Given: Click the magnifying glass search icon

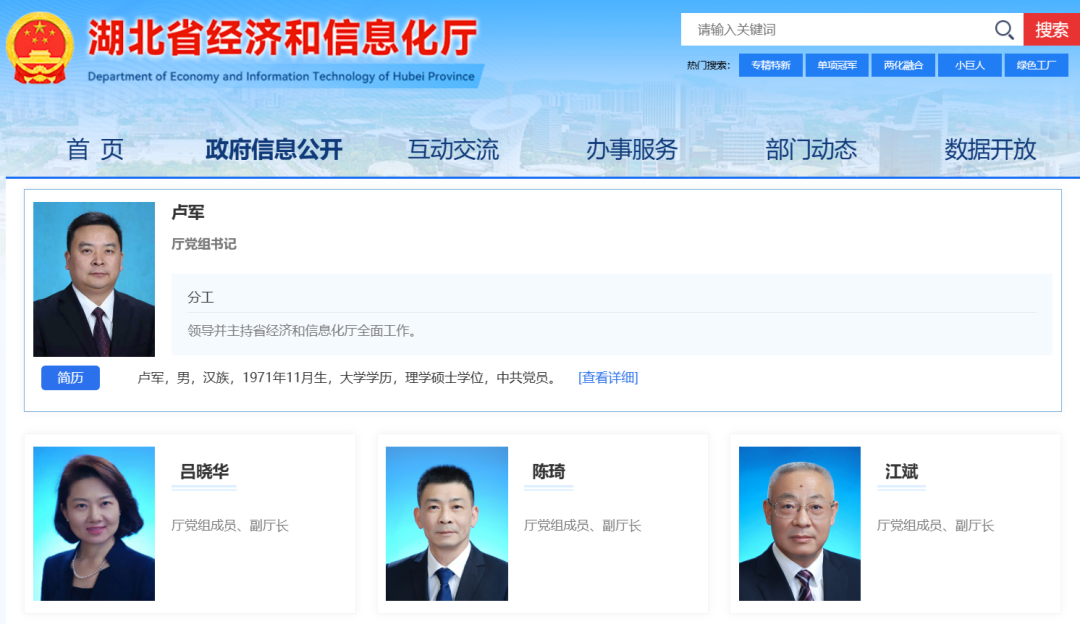Looking at the screenshot, I should (1004, 30).
